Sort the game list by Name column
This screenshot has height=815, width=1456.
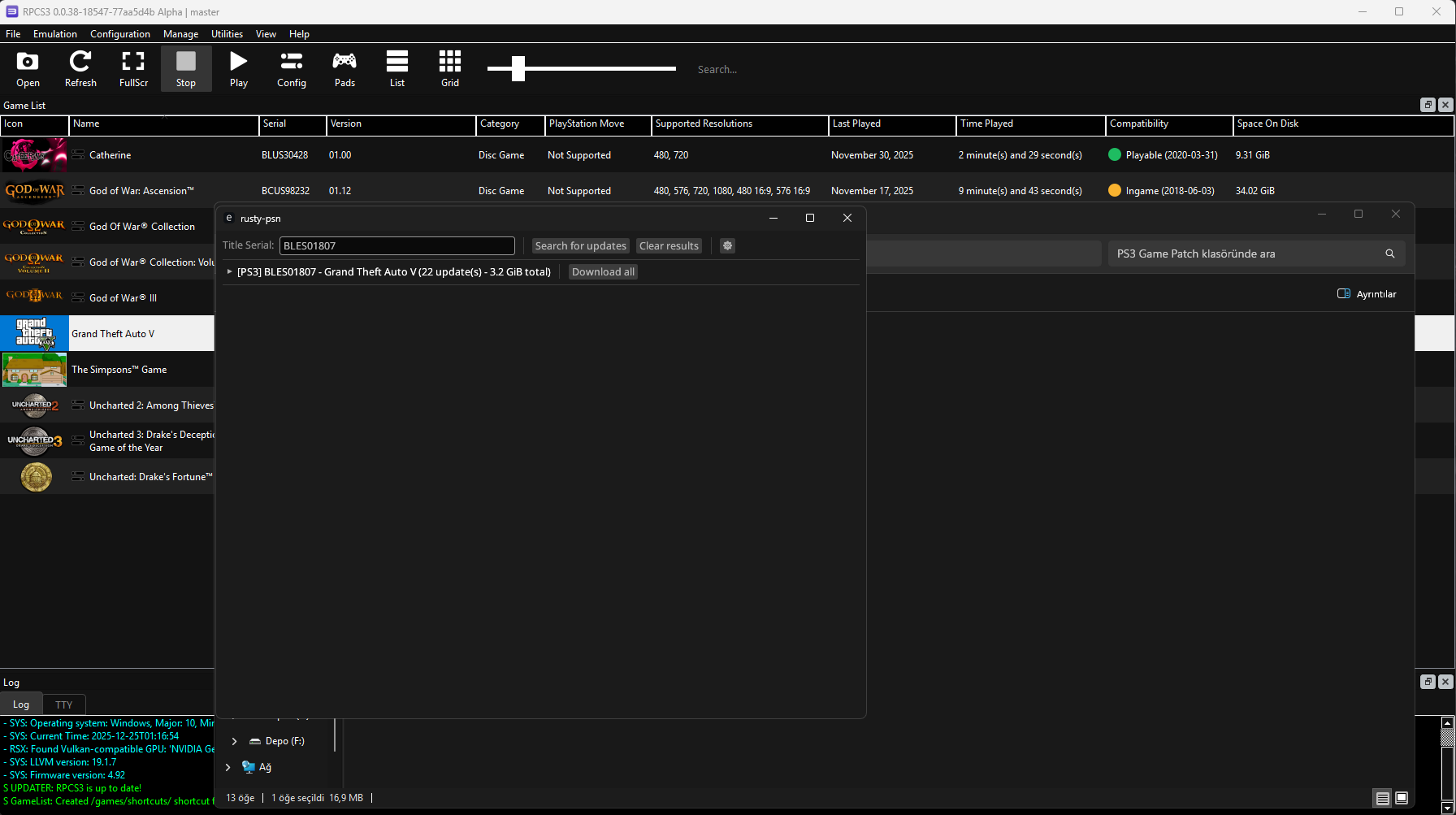[x=164, y=124]
